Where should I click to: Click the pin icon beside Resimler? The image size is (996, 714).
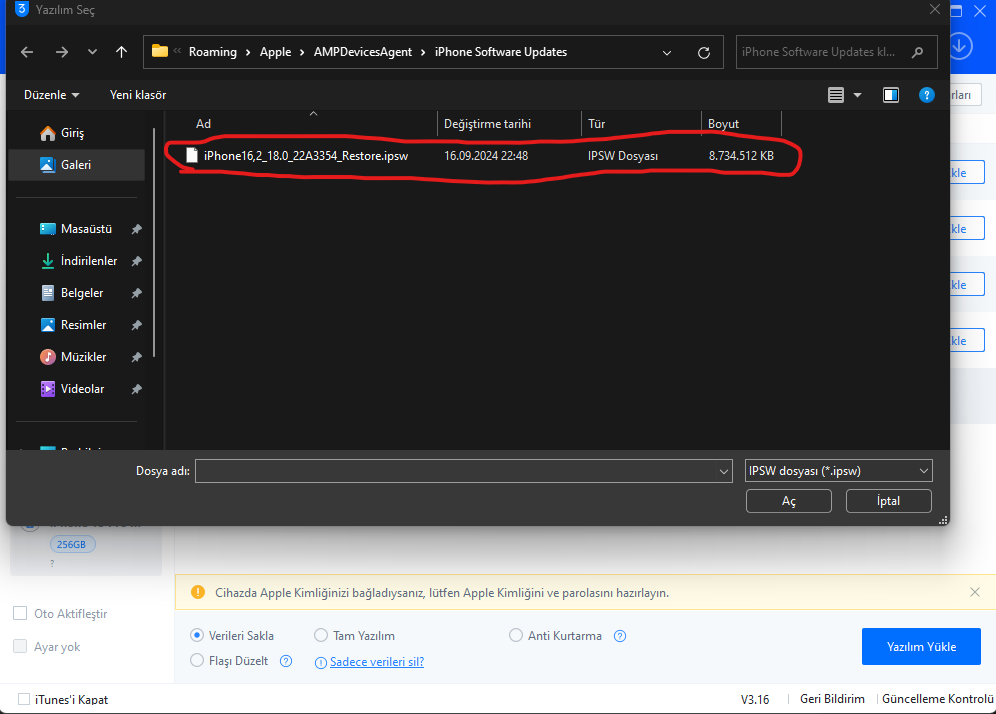click(137, 325)
